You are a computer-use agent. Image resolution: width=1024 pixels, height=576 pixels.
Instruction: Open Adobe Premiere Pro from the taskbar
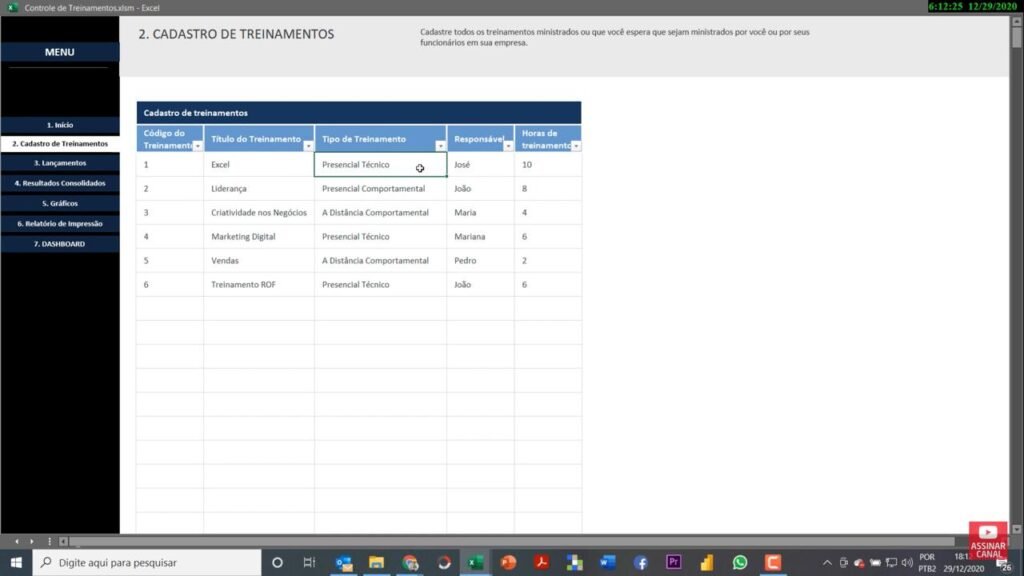(673, 562)
